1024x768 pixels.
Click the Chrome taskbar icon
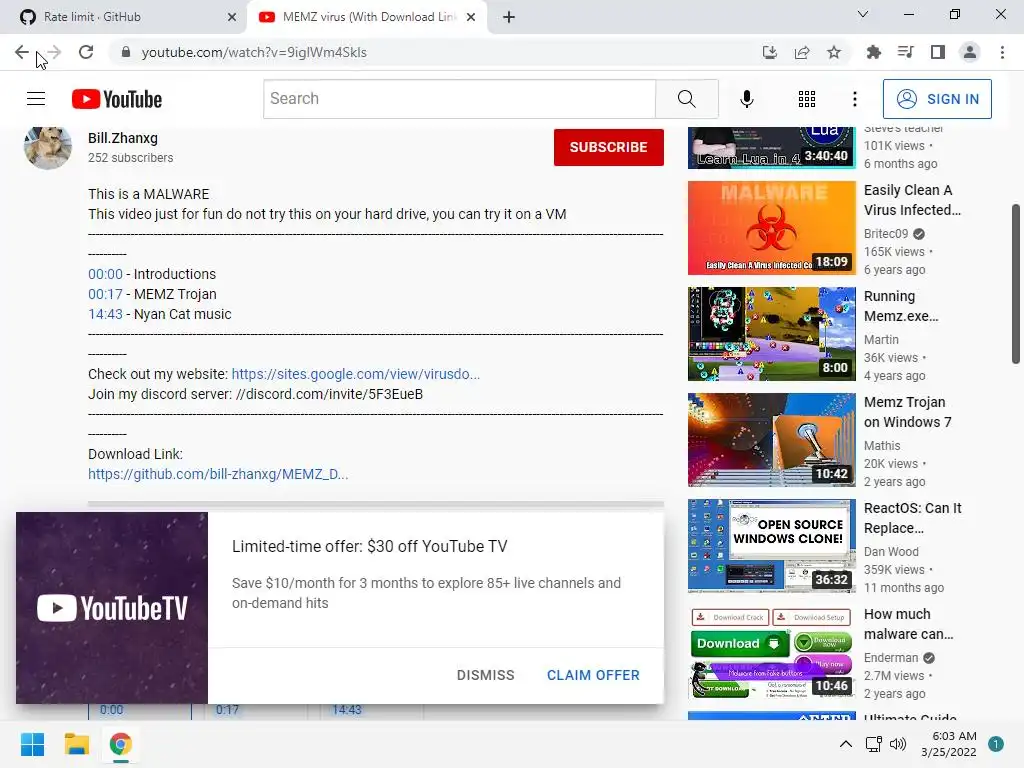tap(121, 744)
